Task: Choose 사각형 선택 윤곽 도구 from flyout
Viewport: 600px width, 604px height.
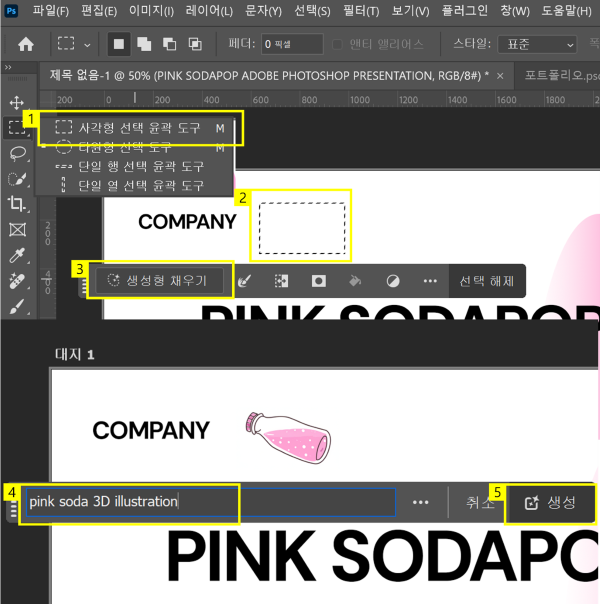Action: pos(140,128)
